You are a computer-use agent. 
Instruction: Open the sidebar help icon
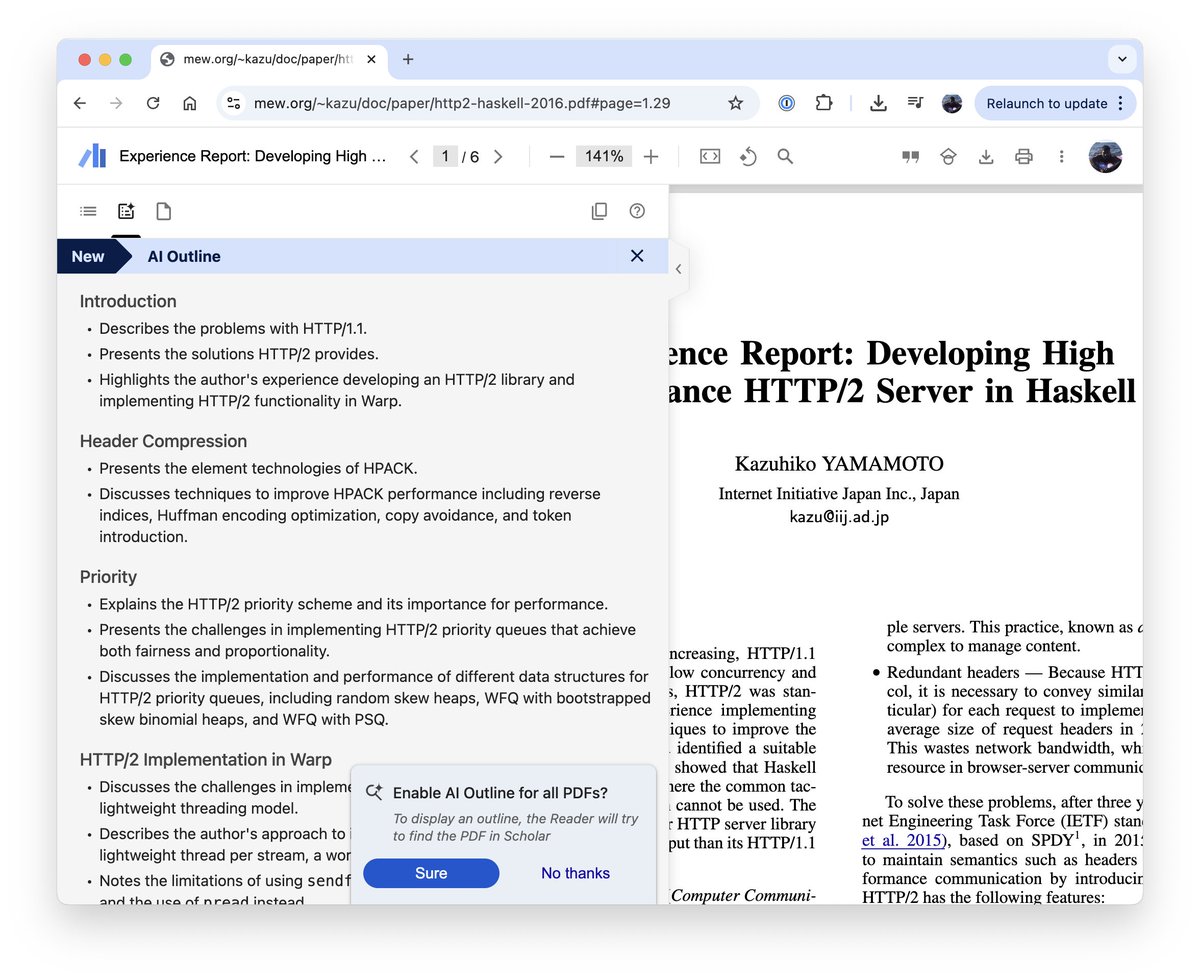637,211
